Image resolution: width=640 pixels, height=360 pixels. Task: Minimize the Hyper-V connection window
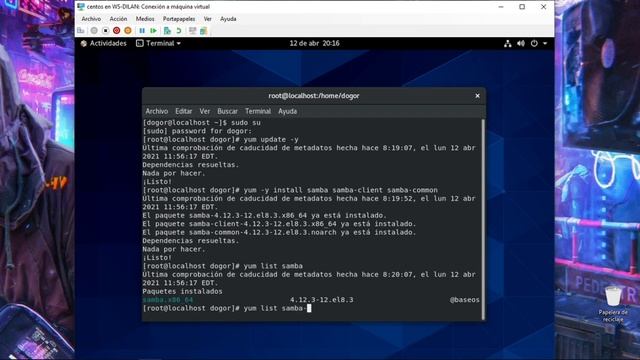pyautogui.click(x=501, y=7)
